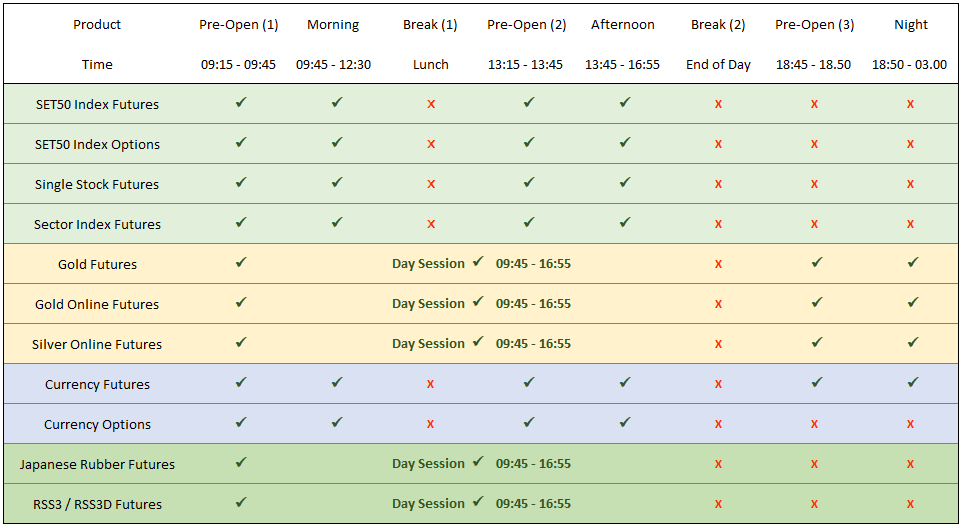Click the Gold Futures row label
Image resolution: width=963 pixels, height=528 pixels.
click(98, 265)
